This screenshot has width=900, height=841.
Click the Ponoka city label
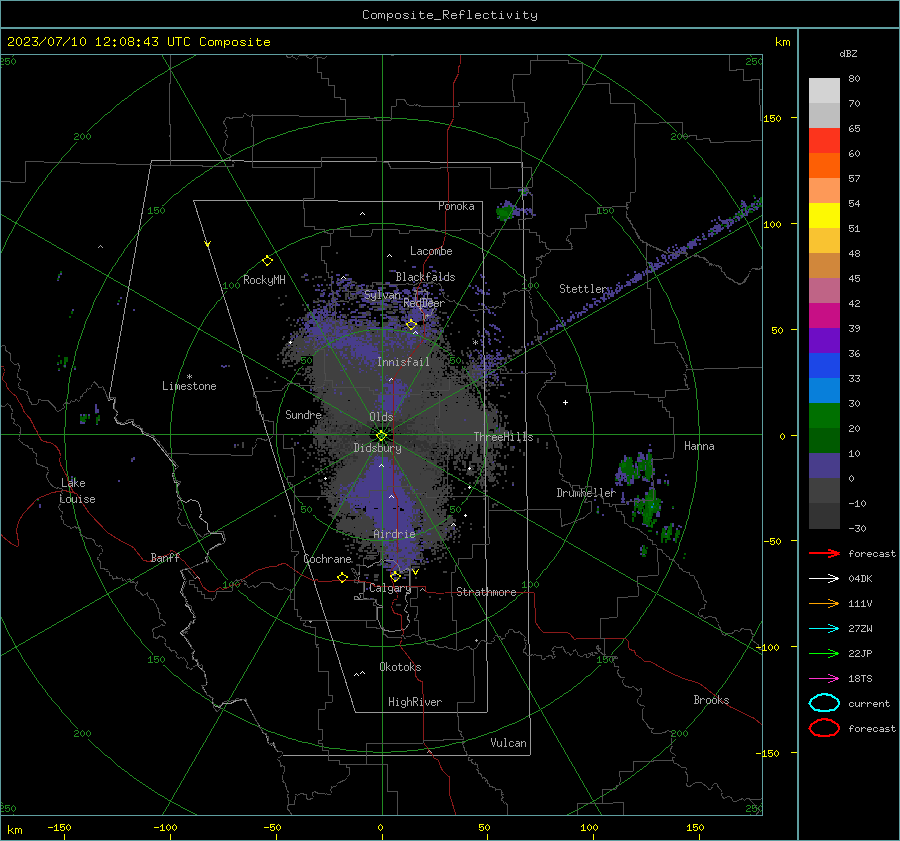456,206
